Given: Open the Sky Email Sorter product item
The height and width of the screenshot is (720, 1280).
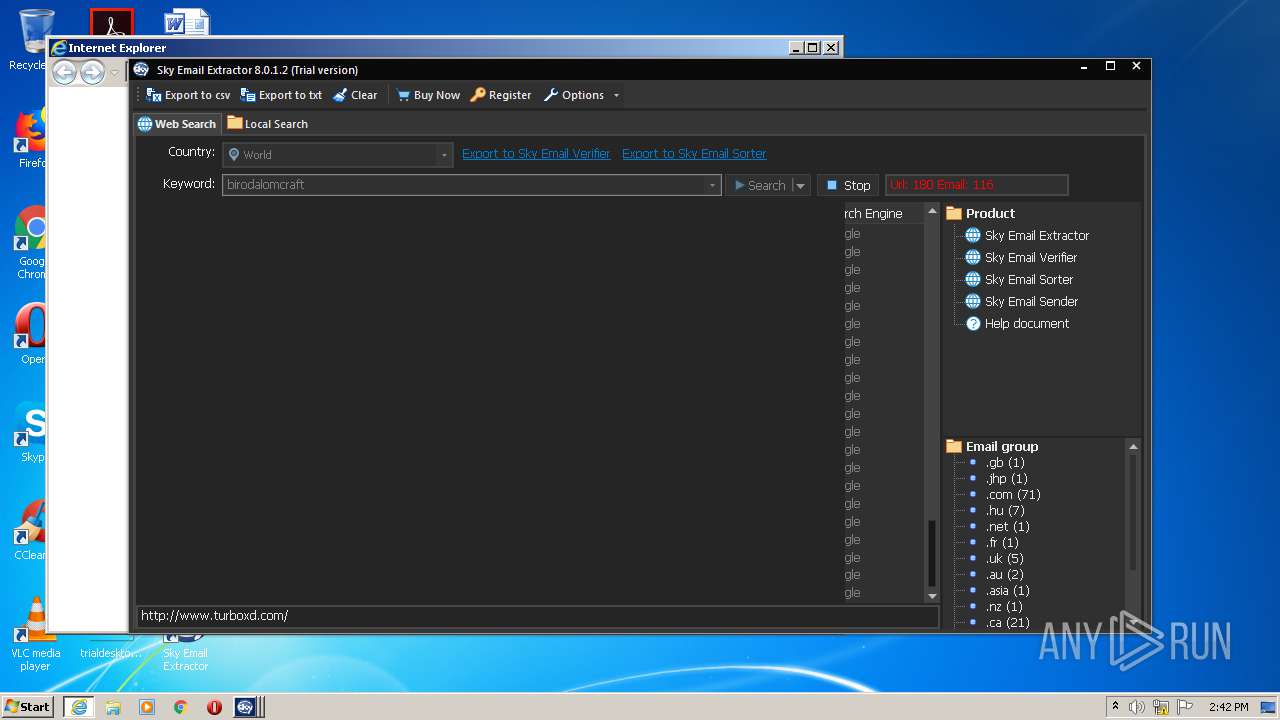Looking at the screenshot, I should 1019,280.
